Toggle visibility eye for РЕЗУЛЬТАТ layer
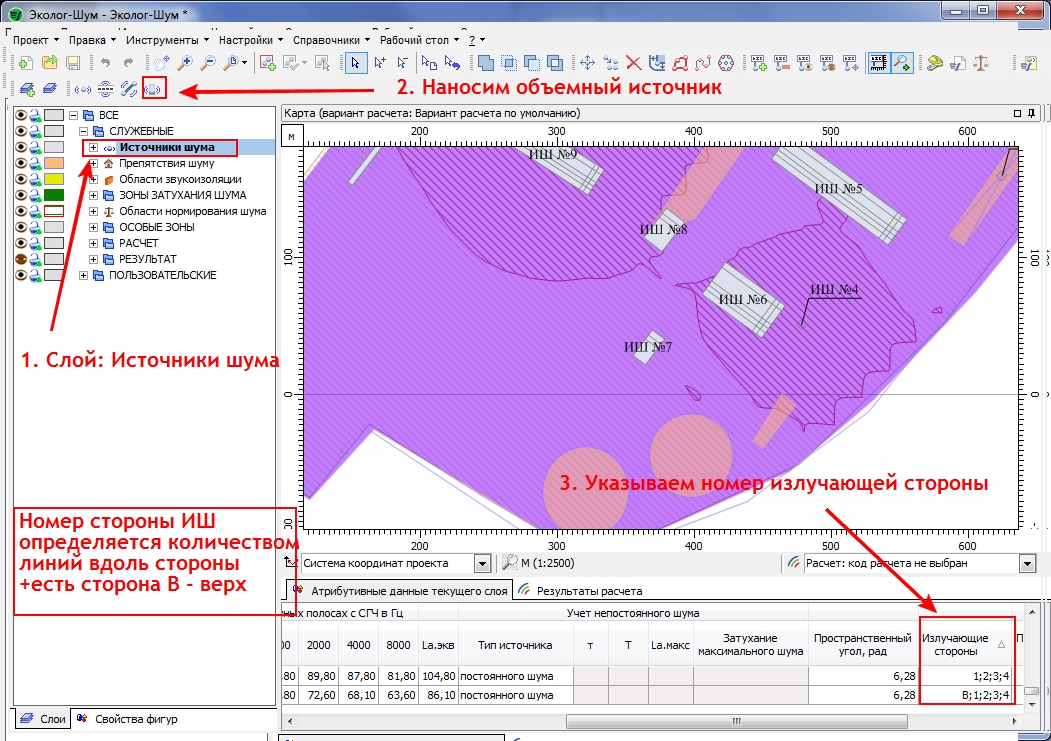 22,259
